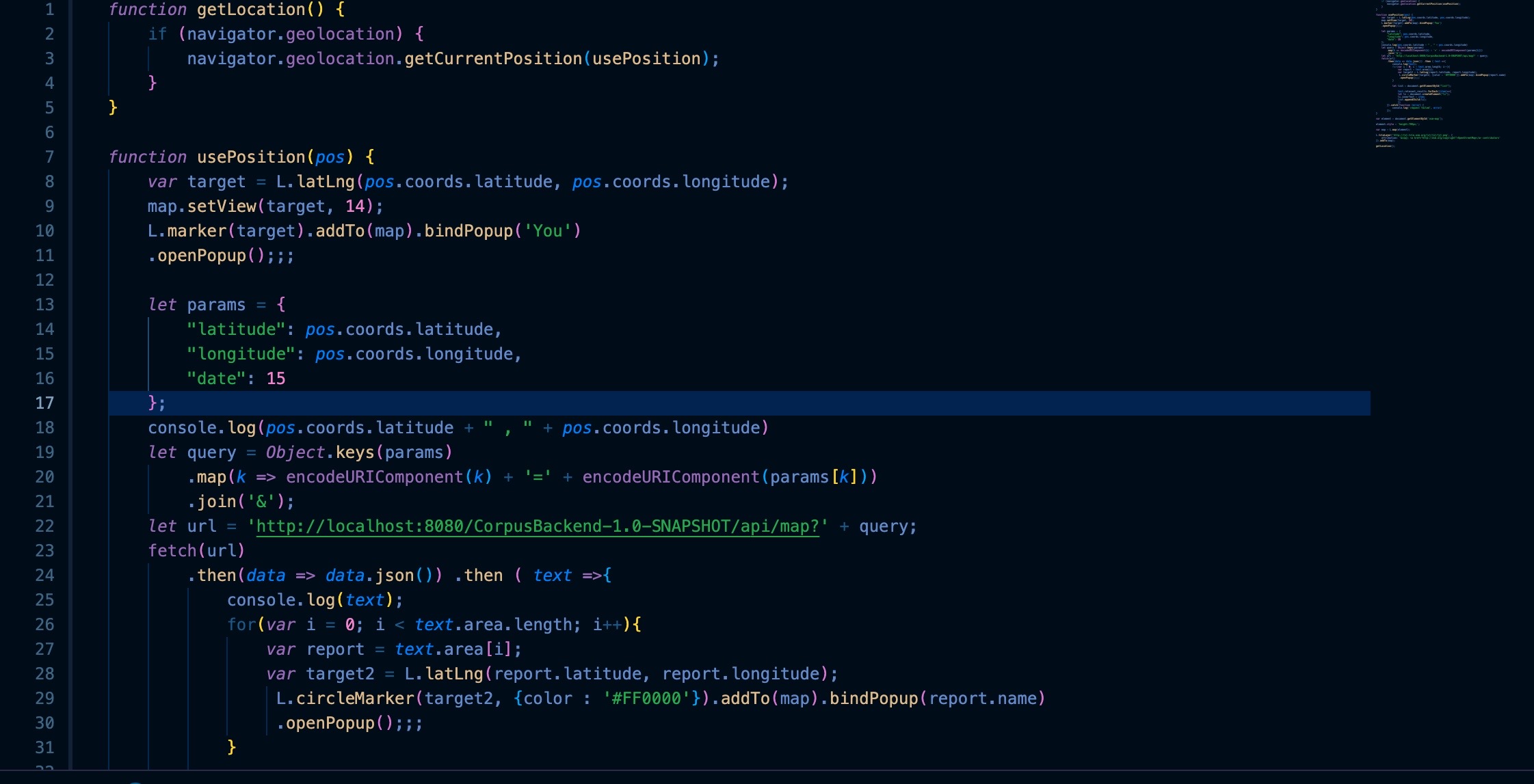1534x784 pixels.
Task: Click the '#FF0000' color string
Action: click(646, 699)
